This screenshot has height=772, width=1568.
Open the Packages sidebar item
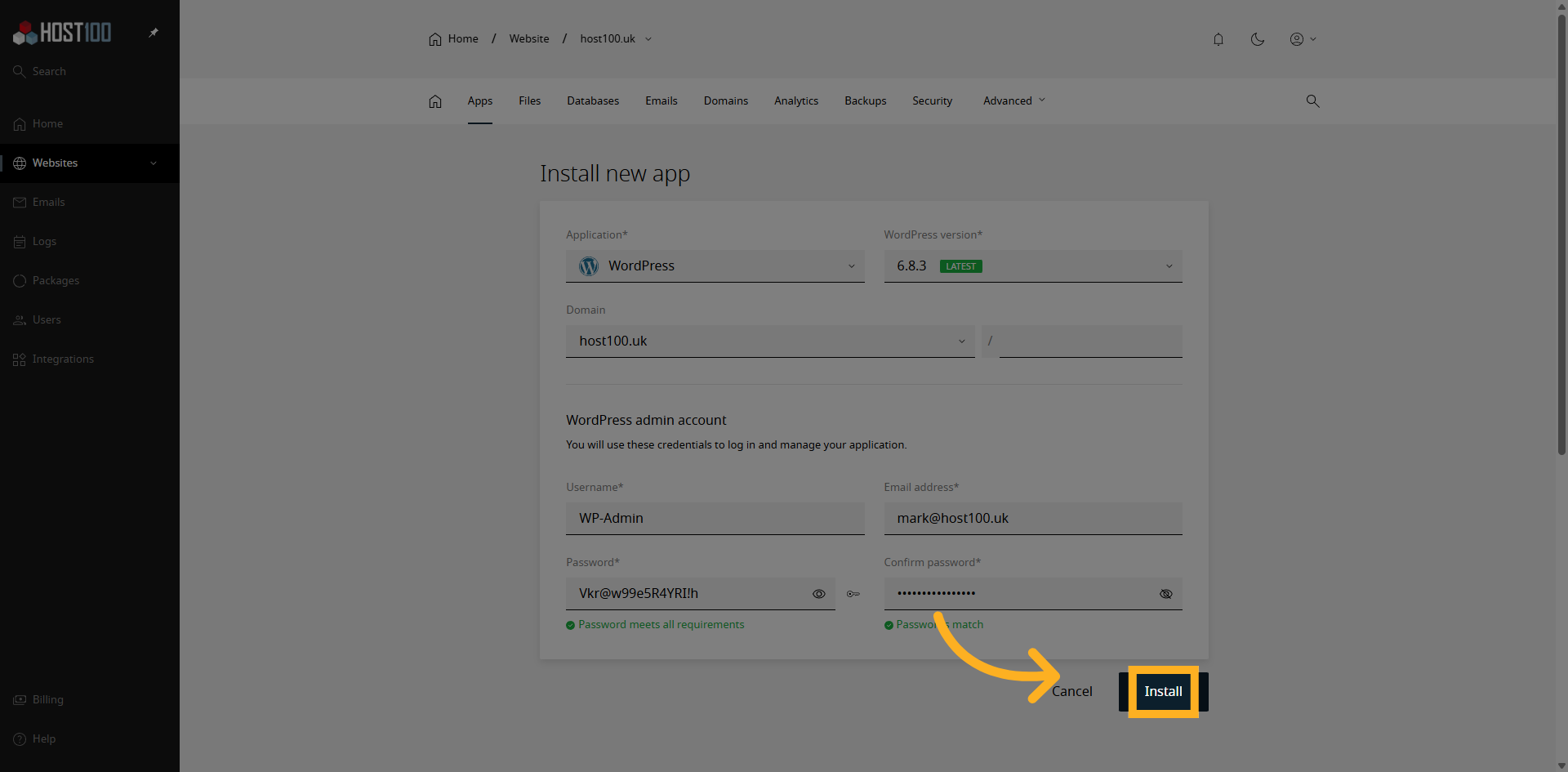(90, 280)
